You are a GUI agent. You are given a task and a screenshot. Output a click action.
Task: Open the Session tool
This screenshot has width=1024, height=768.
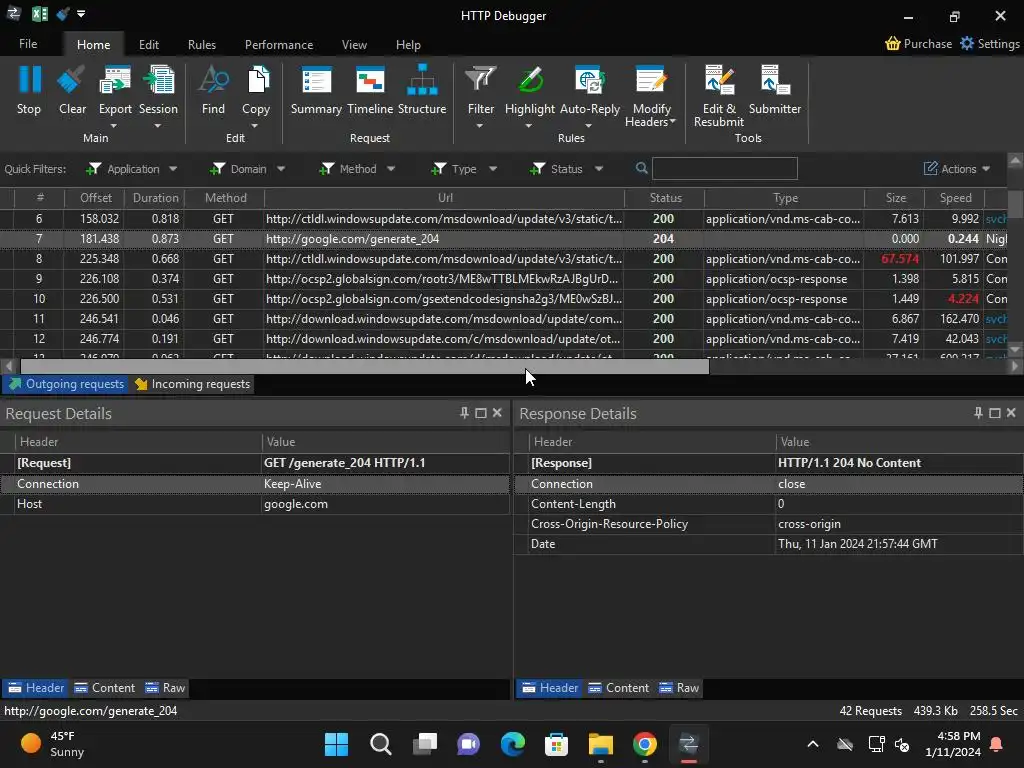coord(158,90)
